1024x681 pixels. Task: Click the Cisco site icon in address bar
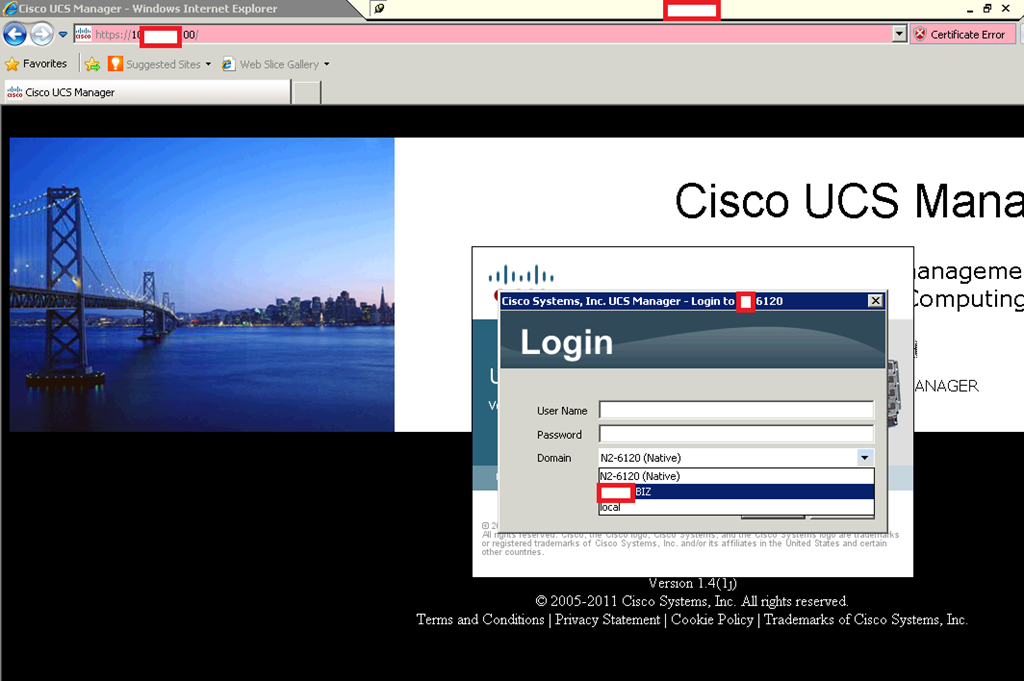pyautogui.click(x=83, y=34)
